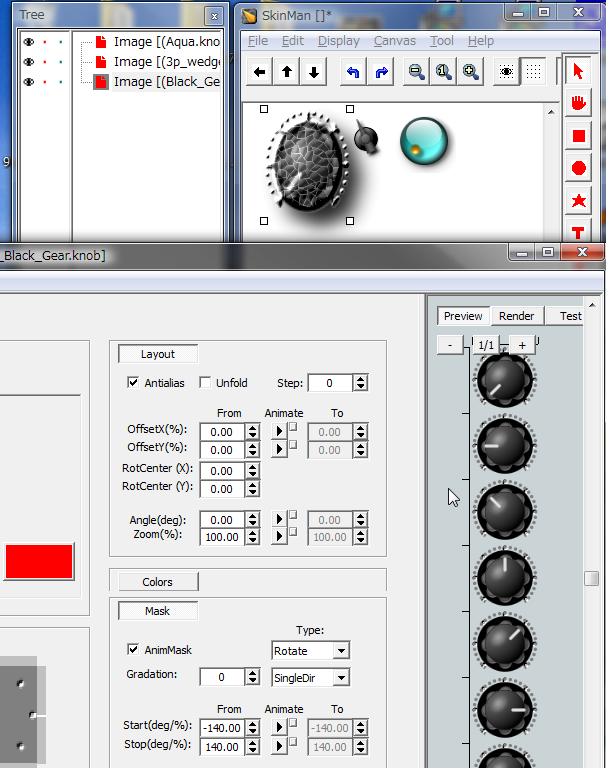Click the Zoom(%) From field

click(222, 537)
